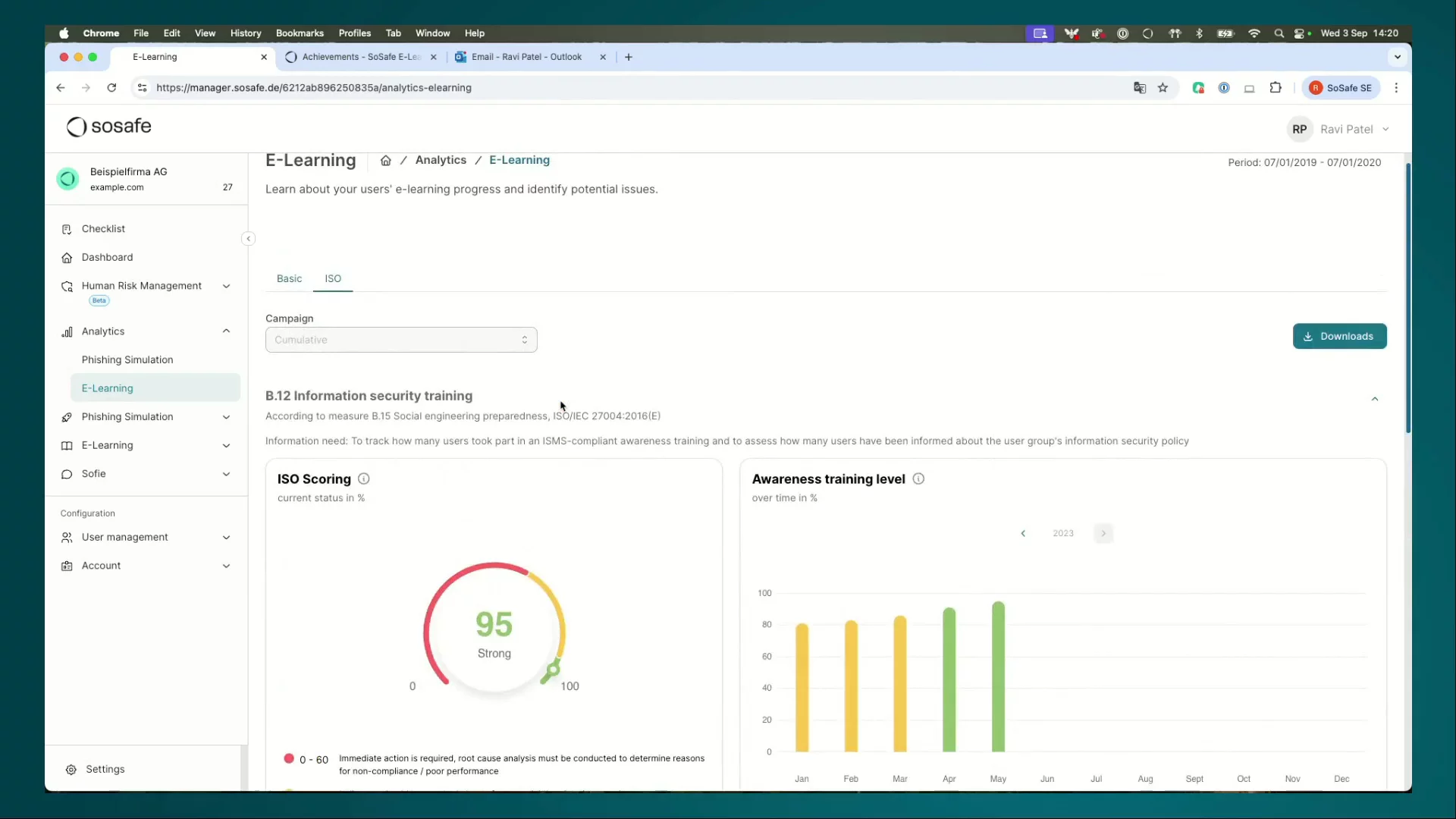Viewport: 1456px width, 819px height.
Task: Select E-Learning under Analytics
Action: 155,388
